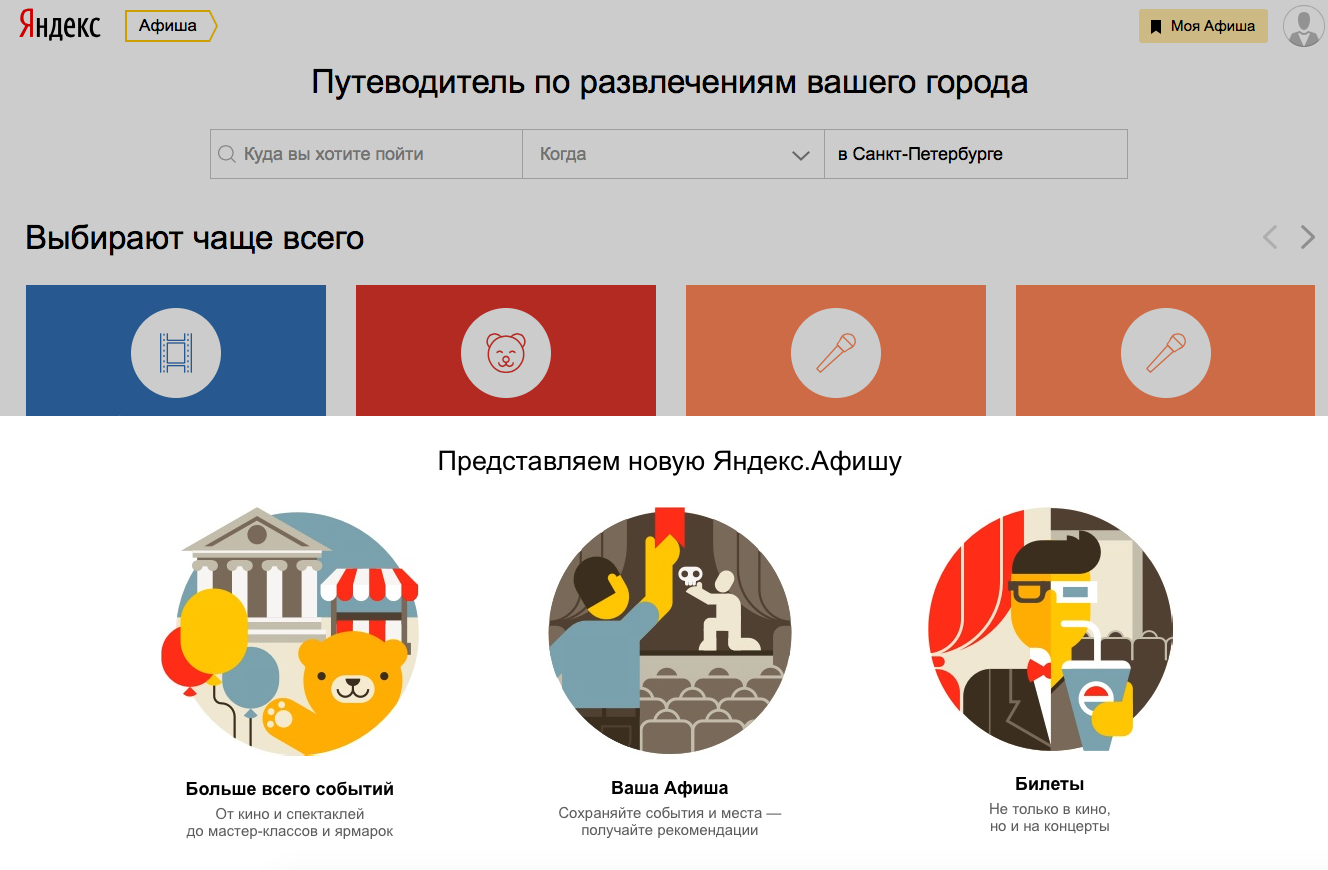Open the Афиша section label
The height and width of the screenshot is (870, 1328).
[168, 26]
